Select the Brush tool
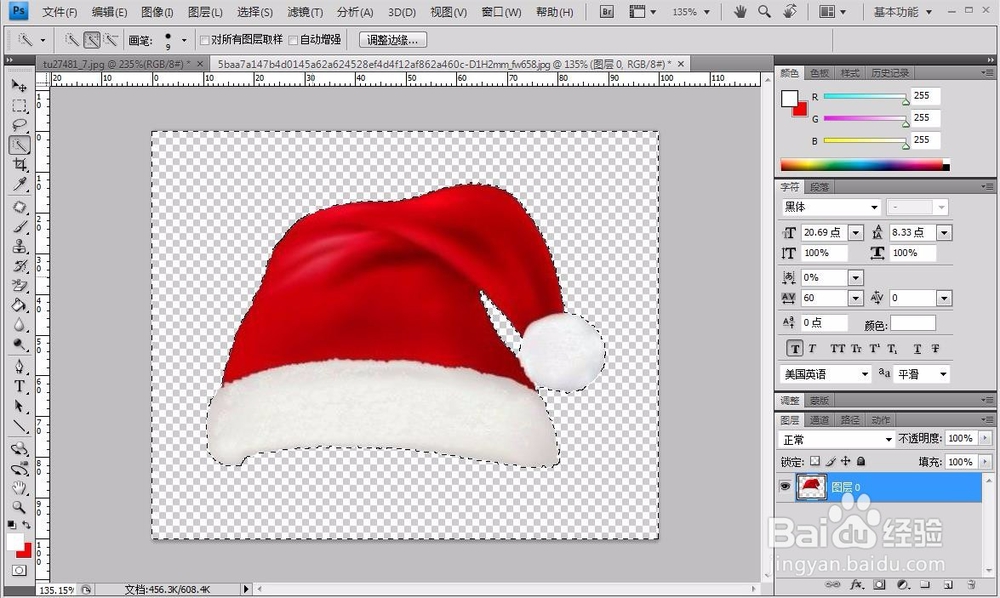The height and width of the screenshot is (598, 1000). coord(19,227)
